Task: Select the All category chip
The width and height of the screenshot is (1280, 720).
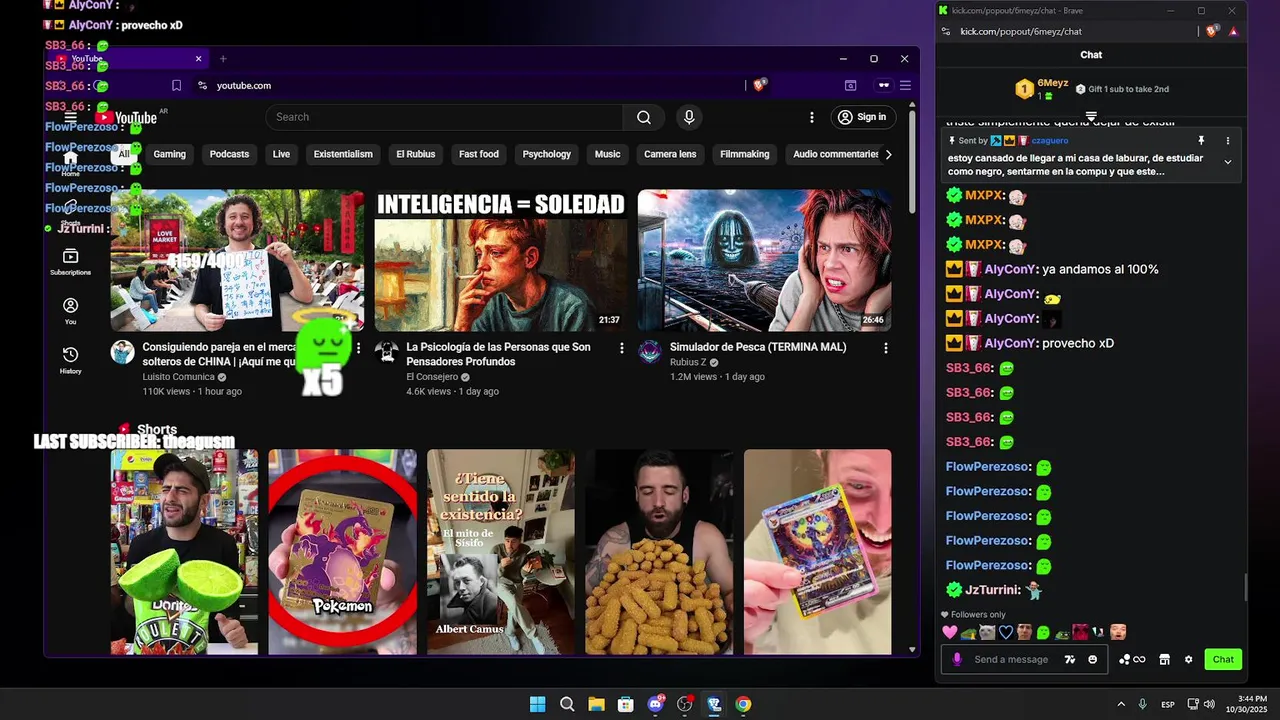Action: pyautogui.click(x=124, y=154)
